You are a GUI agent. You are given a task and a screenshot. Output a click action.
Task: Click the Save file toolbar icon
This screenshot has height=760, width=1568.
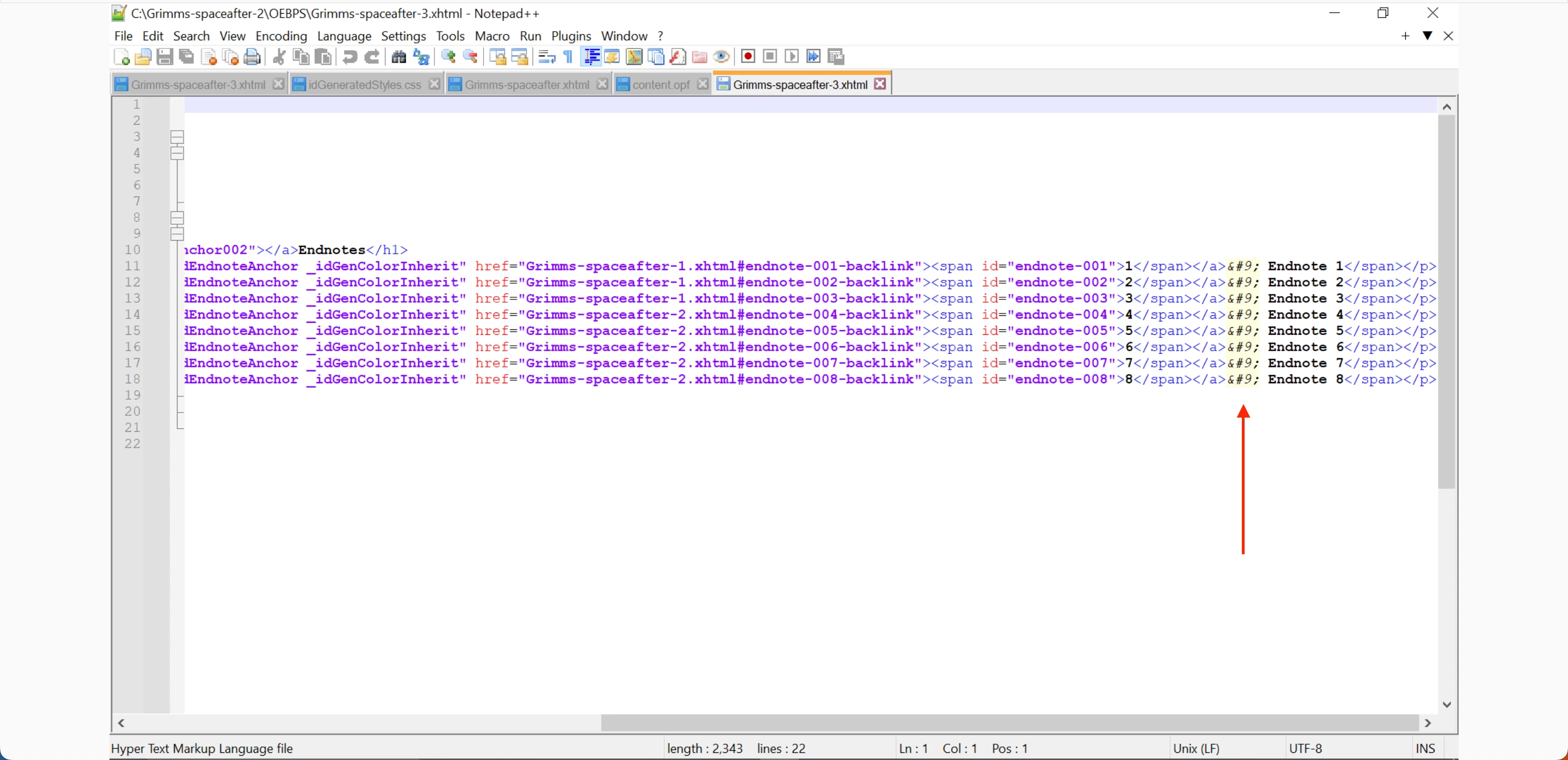tap(164, 57)
